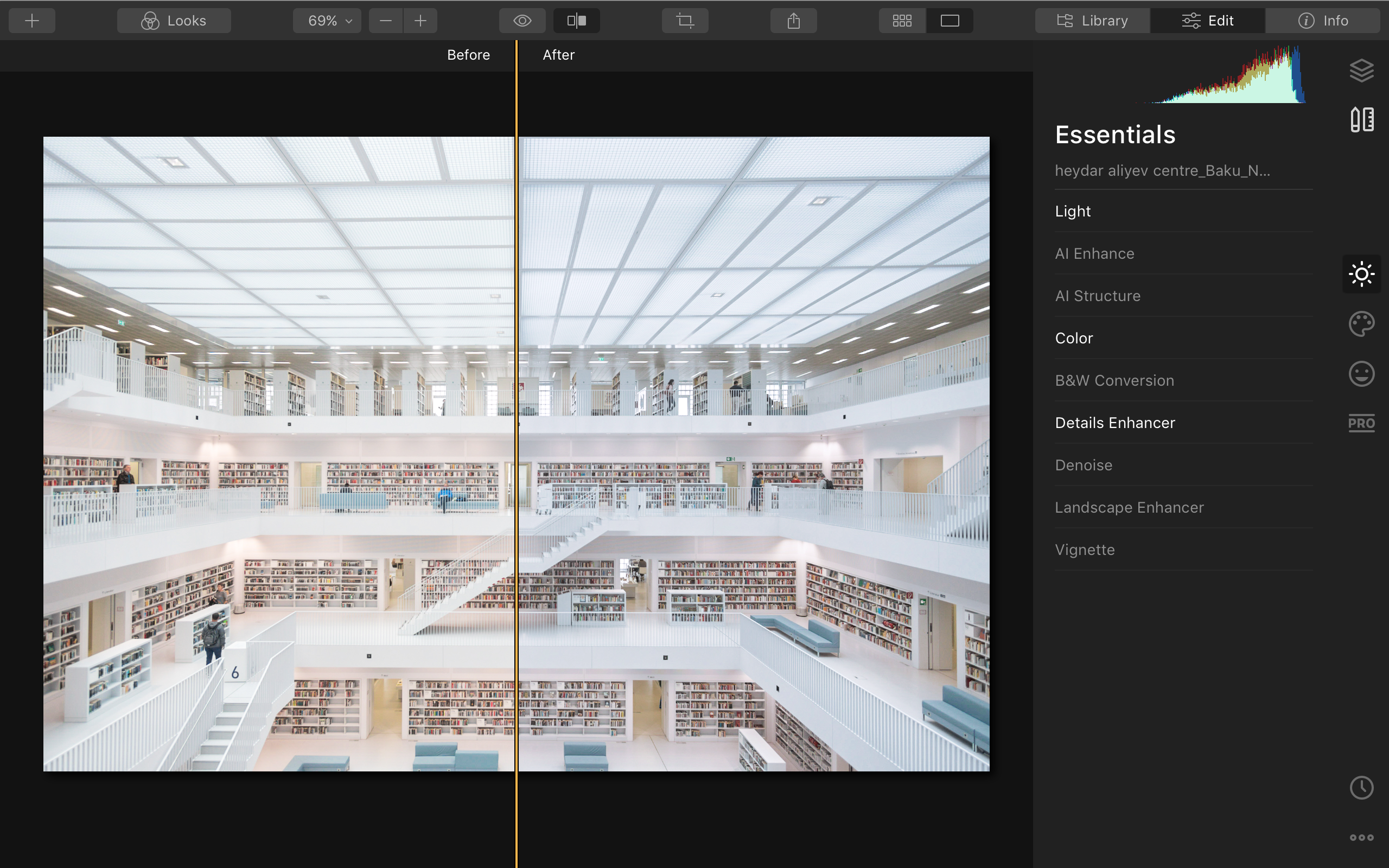Screen dimensions: 1389x868
Task: Click the share export icon
Action: 793,21
